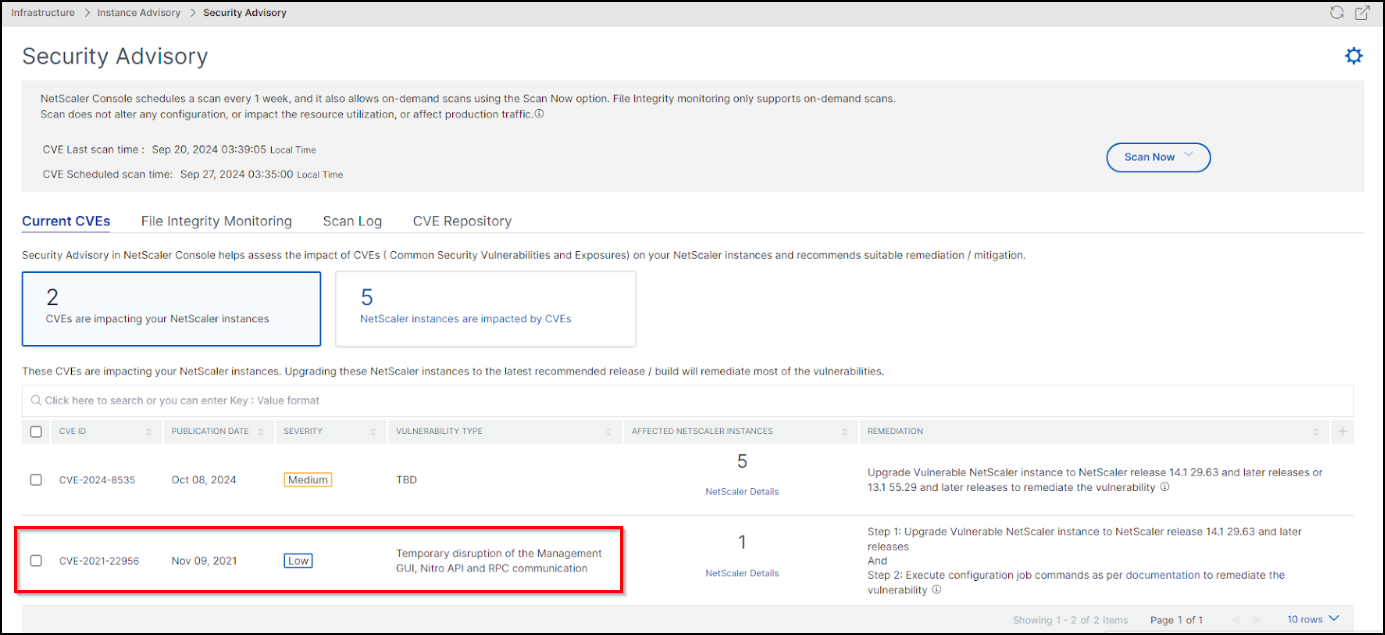Select the 2 CVEs impacting instances card
1385x635 pixels.
tap(171, 308)
